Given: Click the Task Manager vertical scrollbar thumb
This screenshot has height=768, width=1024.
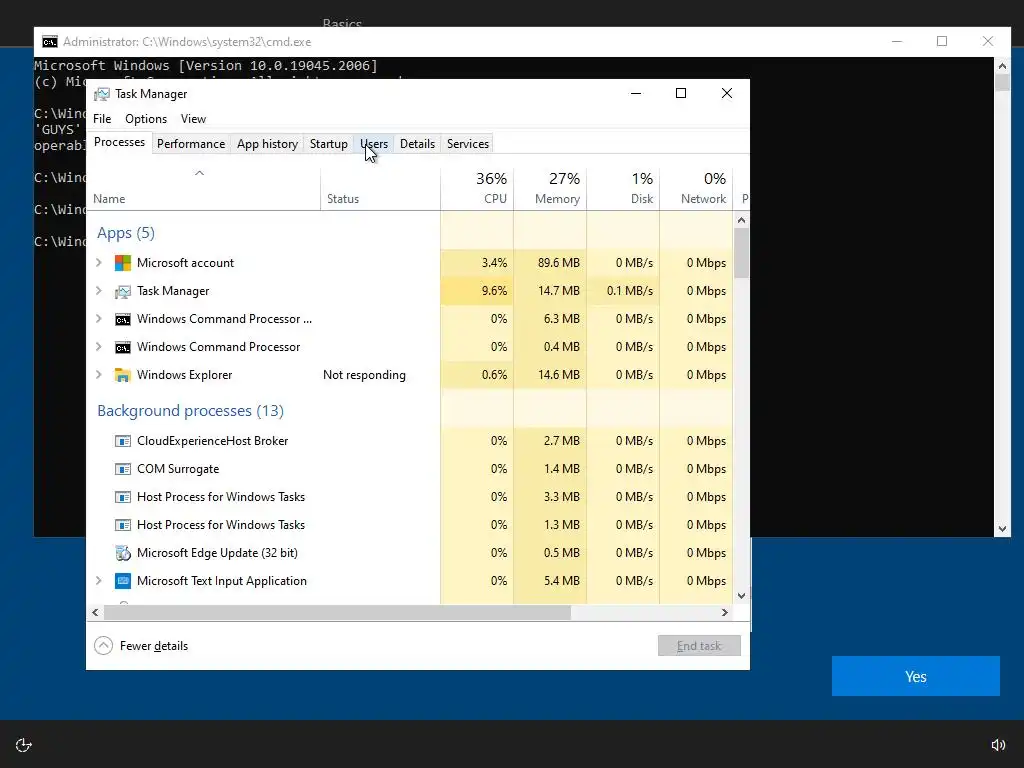Looking at the screenshot, I should pos(741,253).
